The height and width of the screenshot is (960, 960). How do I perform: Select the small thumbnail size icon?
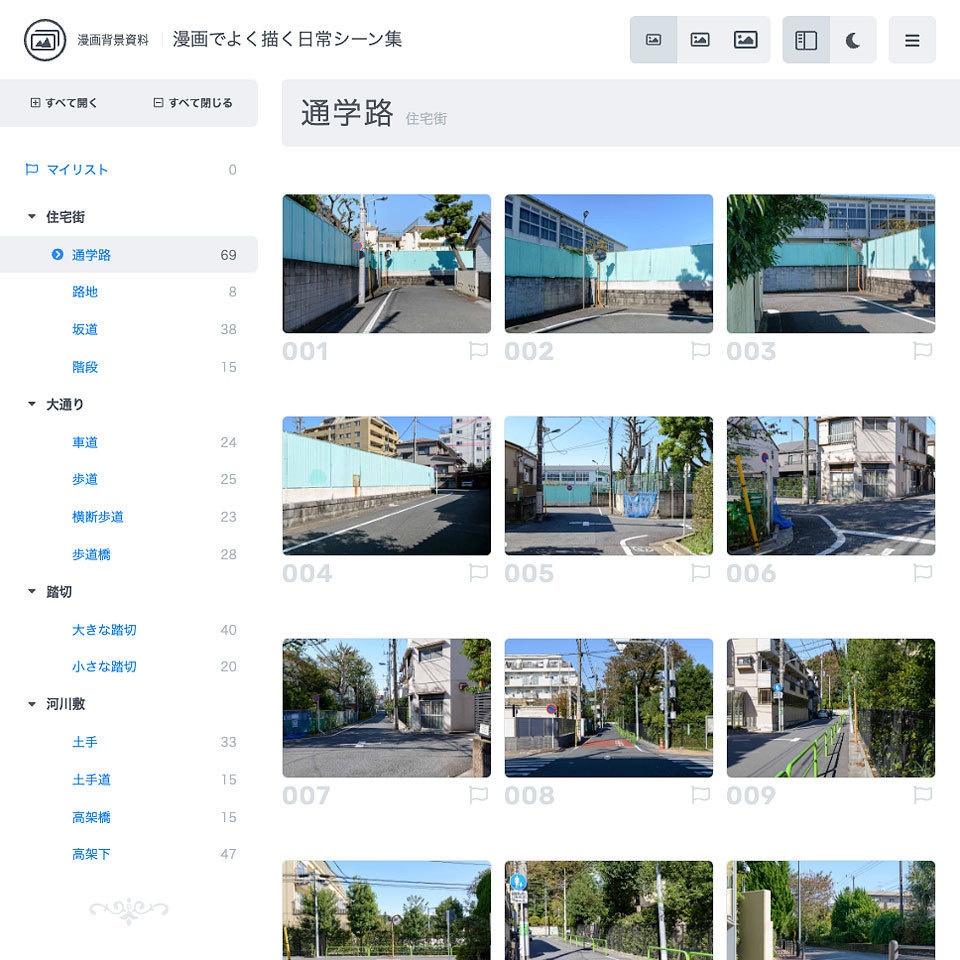click(654, 40)
